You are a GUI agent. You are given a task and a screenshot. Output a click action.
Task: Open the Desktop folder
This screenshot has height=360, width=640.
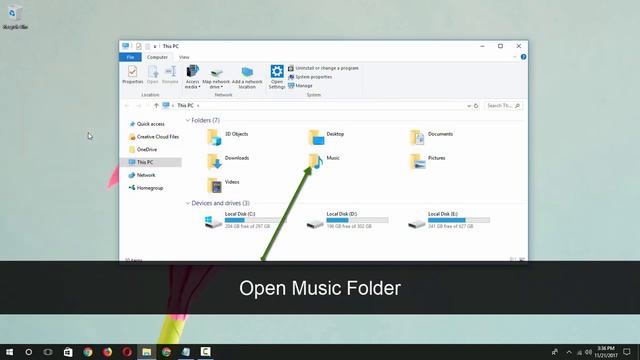pos(326,137)
